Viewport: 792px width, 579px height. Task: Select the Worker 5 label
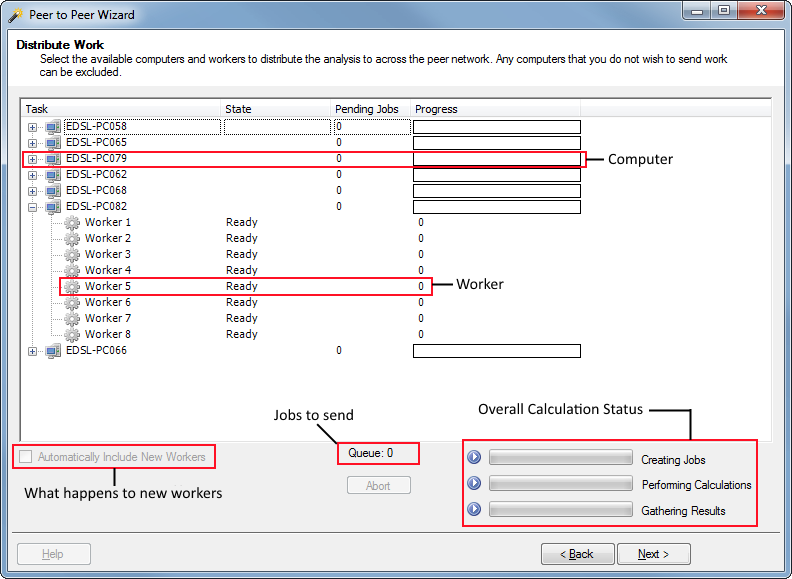coord(108,286)
